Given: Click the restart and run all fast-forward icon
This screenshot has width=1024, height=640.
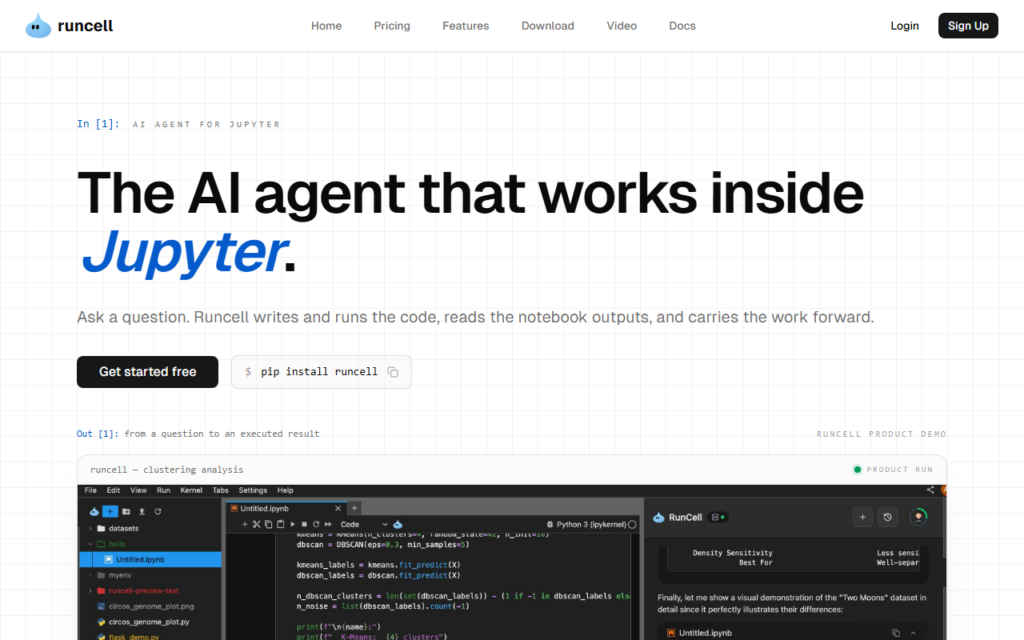Looking at the screenshot, I should (x=328, y=524).
